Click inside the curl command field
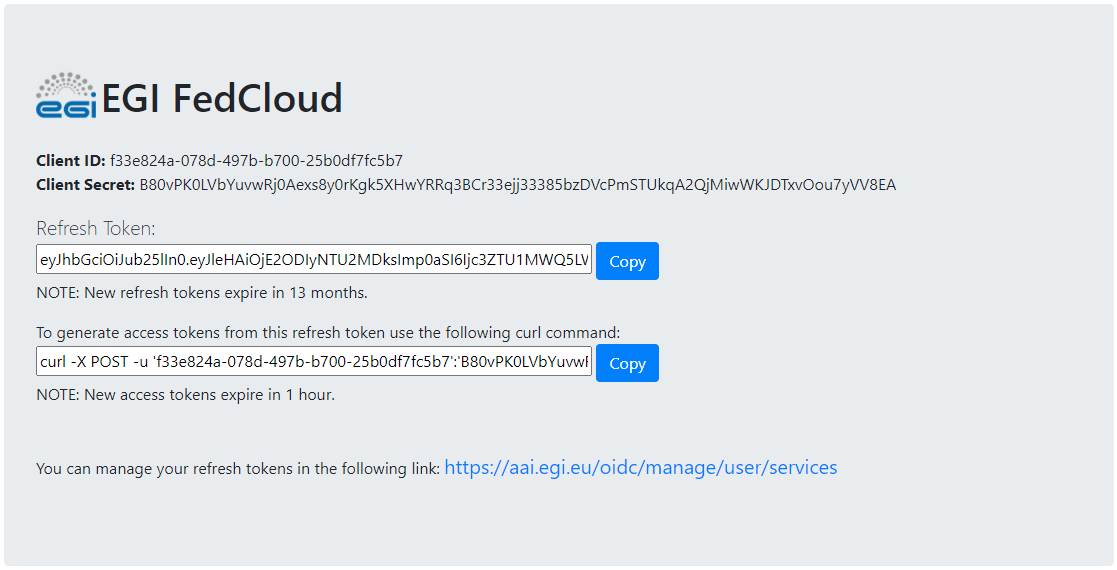Screen dimensions: 1117x570 [x=314, y=361]
